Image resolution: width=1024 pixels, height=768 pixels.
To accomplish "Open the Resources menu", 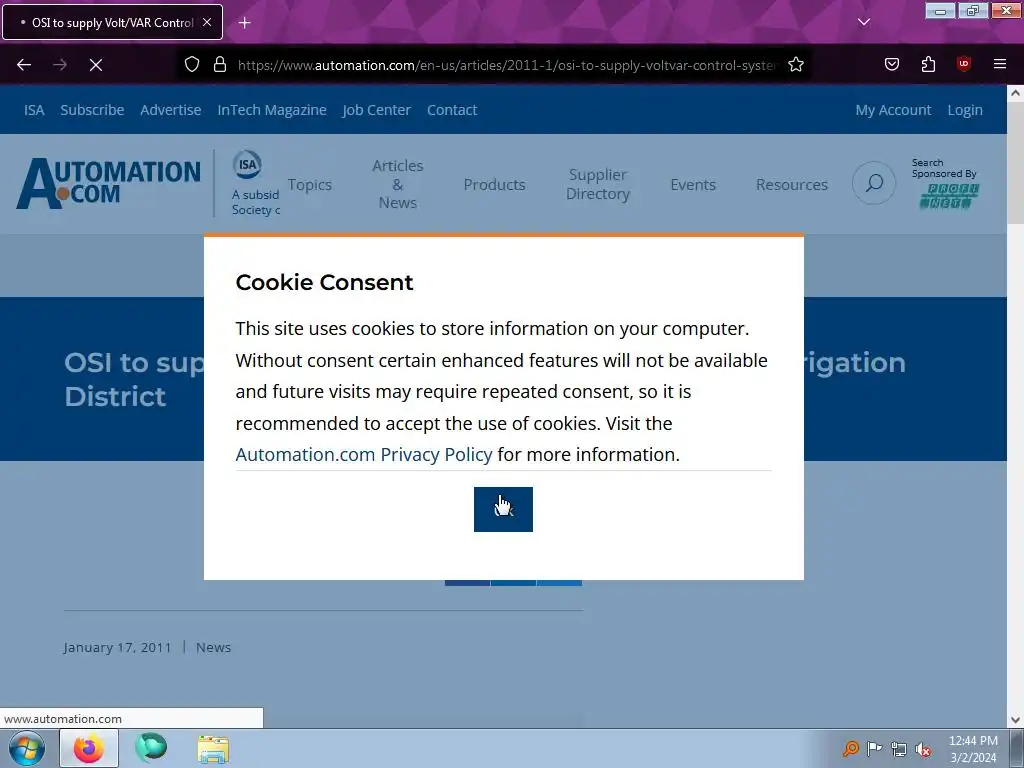I will click(x=792, y=185).
